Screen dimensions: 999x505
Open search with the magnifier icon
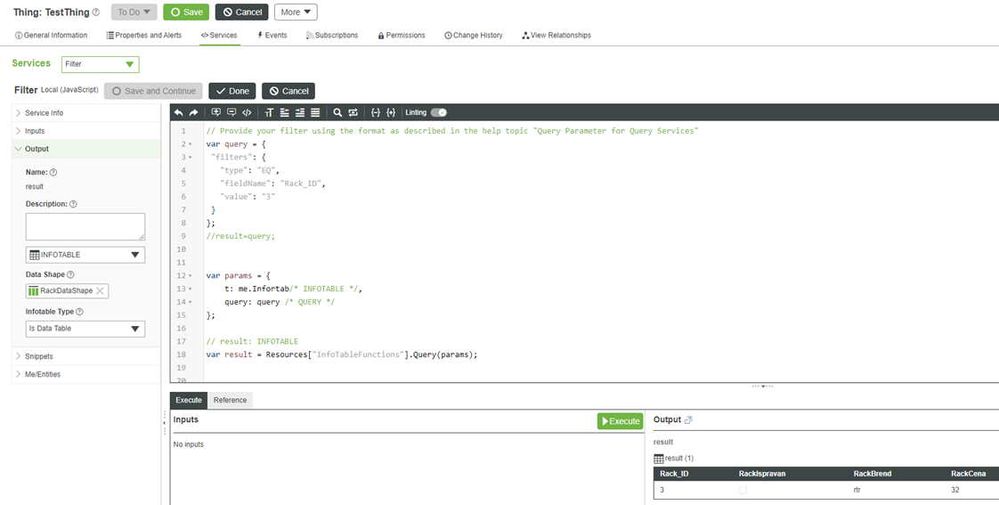338,113
